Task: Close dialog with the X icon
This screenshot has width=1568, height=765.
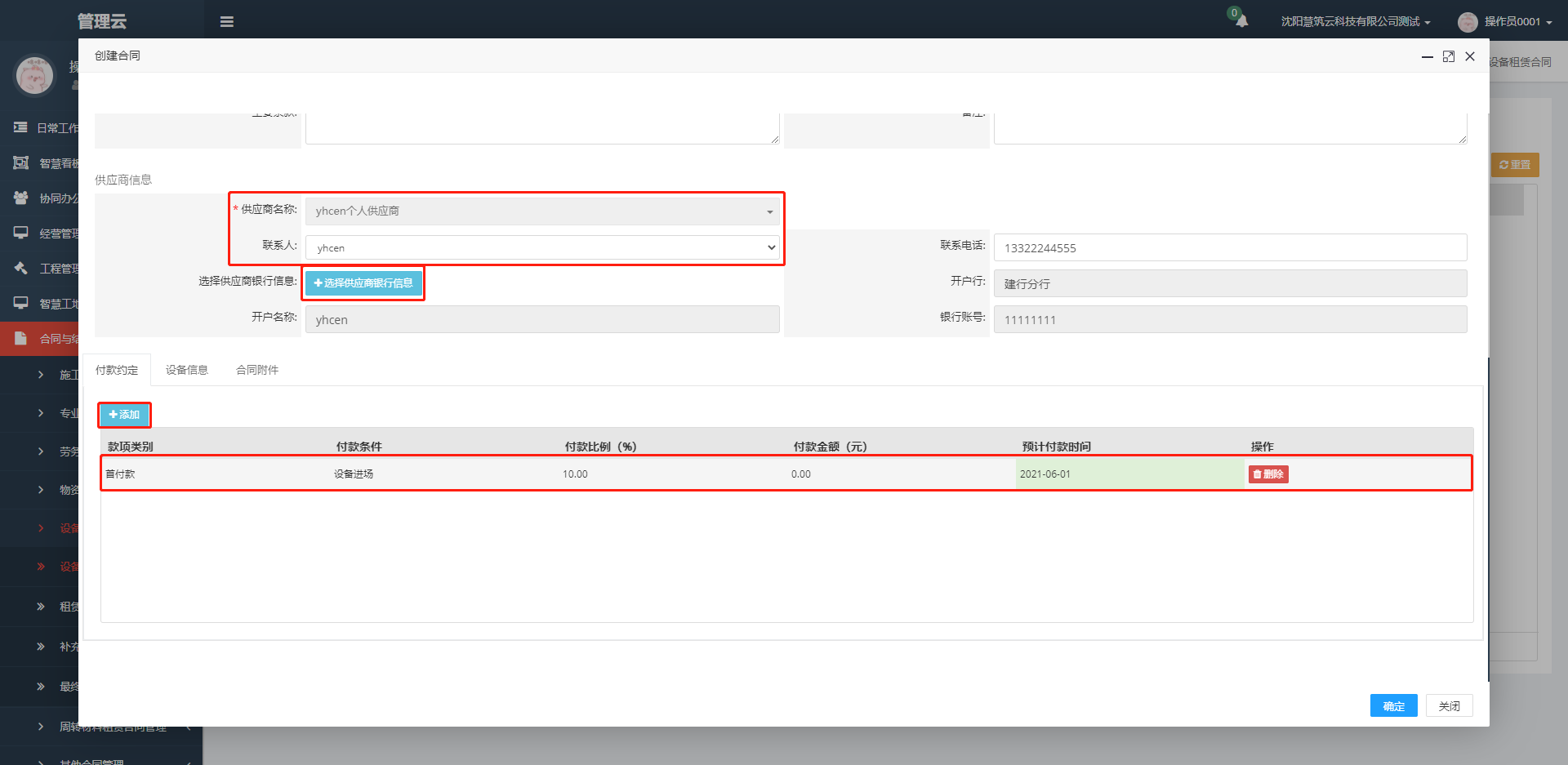Action: [1470, 56]
